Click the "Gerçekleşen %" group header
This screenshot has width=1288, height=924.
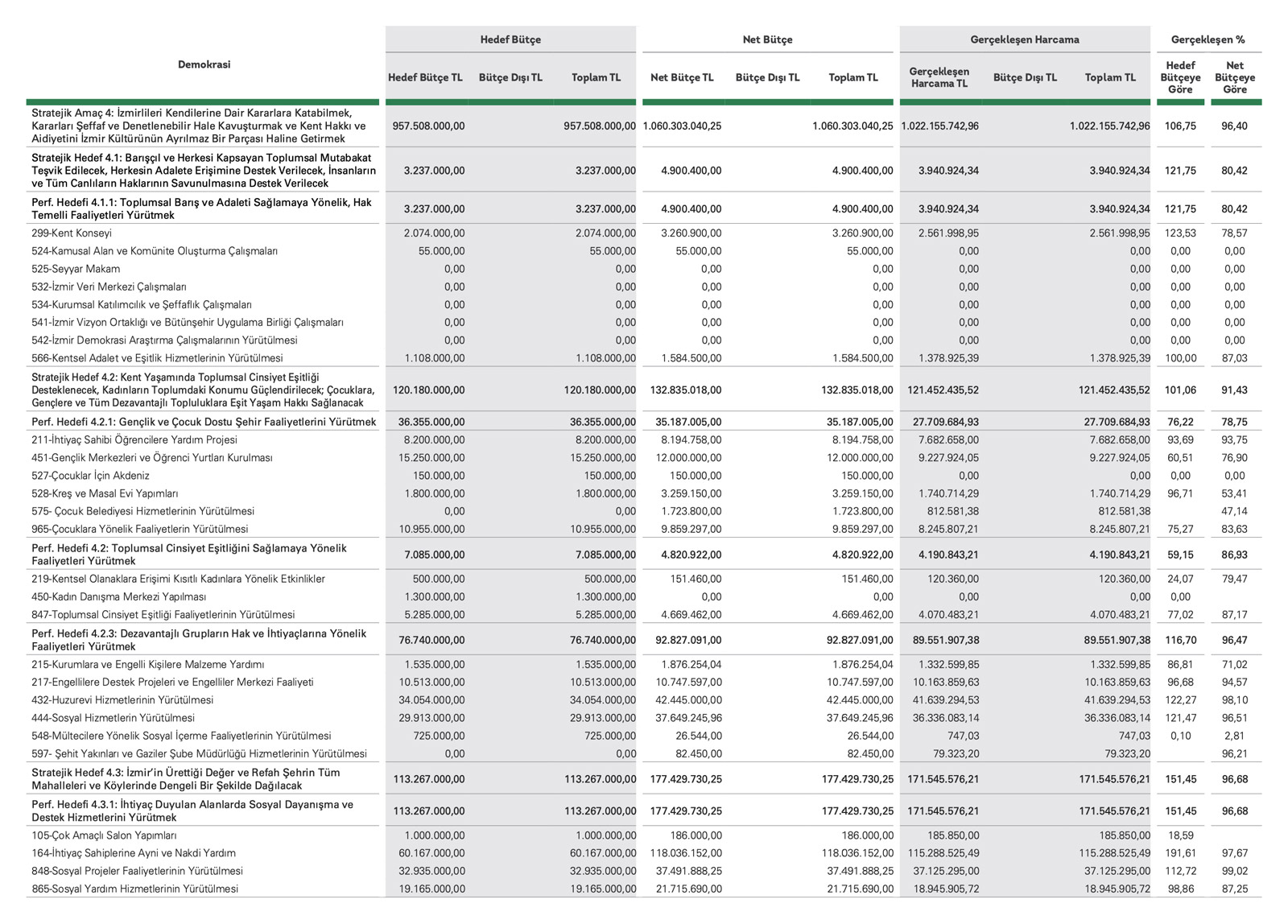[1207, 39]
